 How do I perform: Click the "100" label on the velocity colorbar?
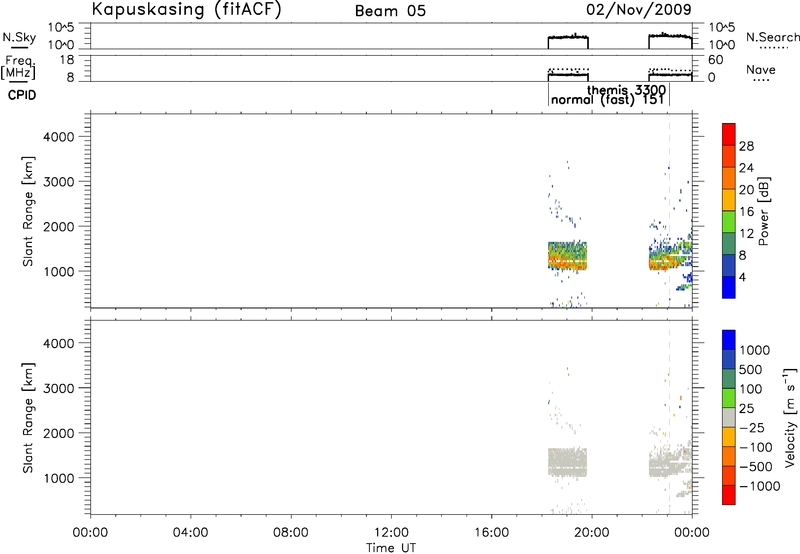[x=751, y=389]
